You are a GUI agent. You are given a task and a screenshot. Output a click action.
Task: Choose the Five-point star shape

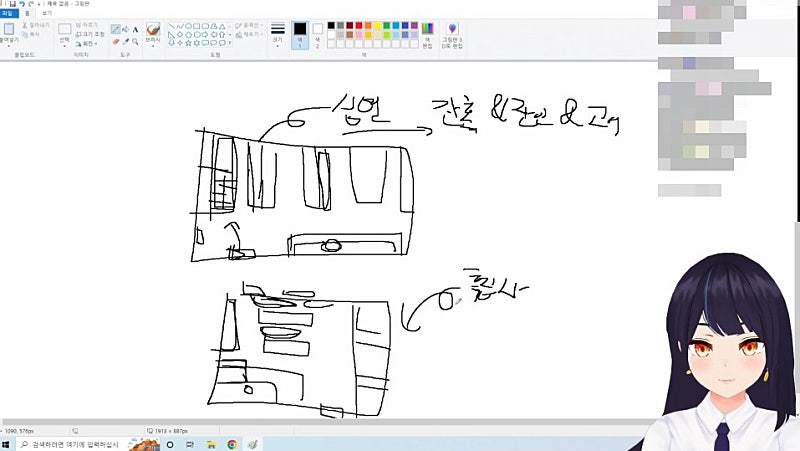pyautogui.click(x=188, y=43)
